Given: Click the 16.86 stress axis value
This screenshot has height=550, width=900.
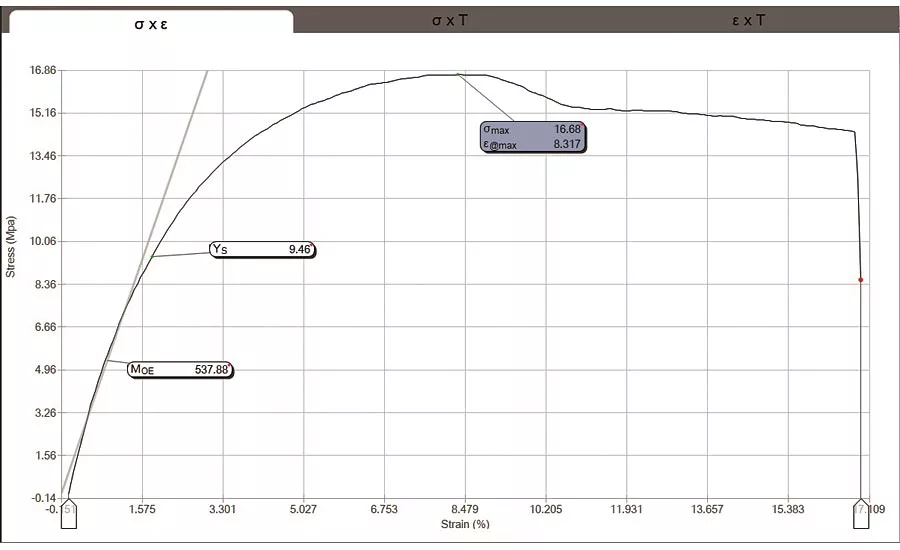Looking at the screenshot, I should click(43, 70).
